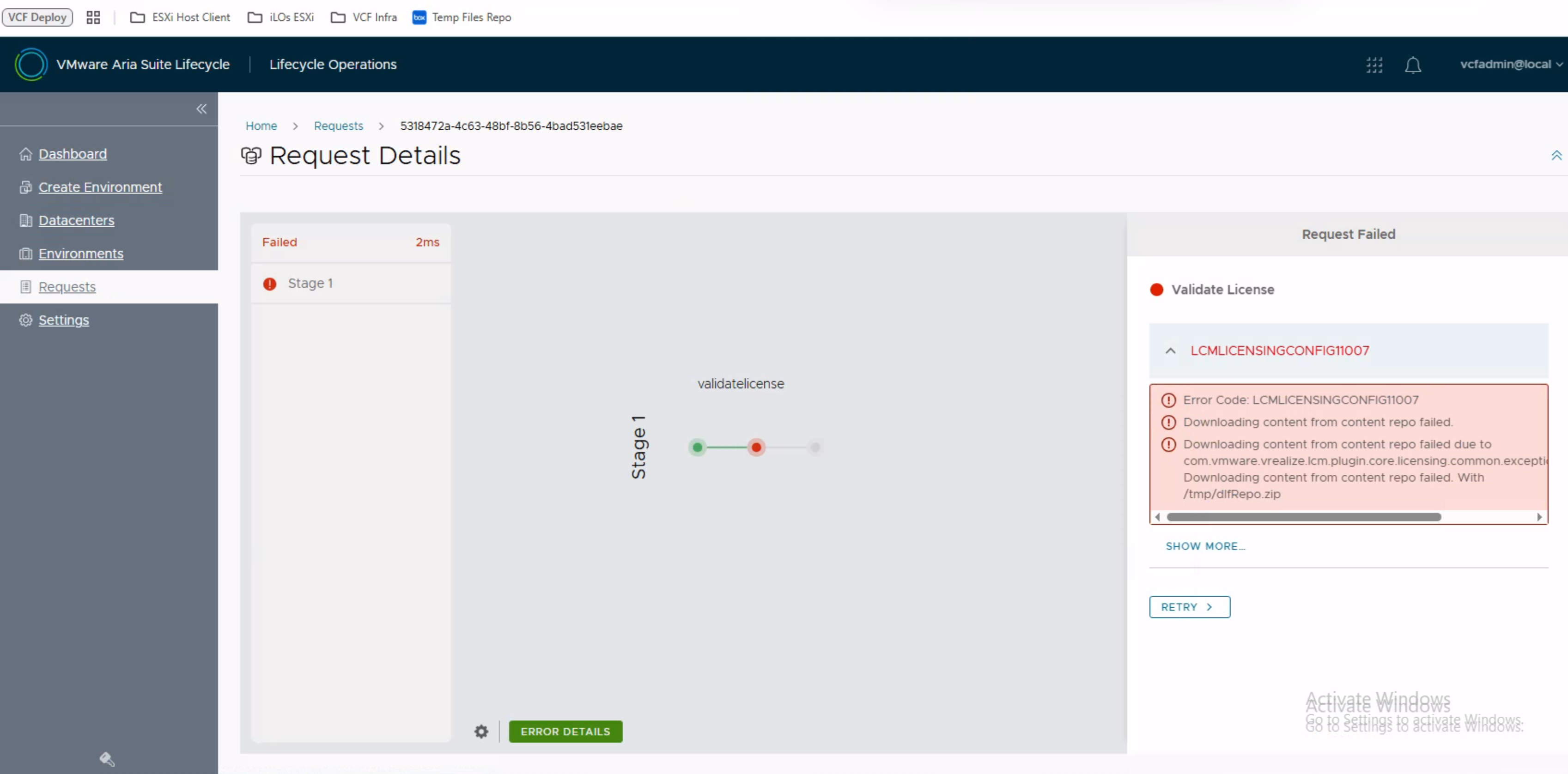
Task: Click the red error icon next to Stage 1
Action: pos(270,284)
